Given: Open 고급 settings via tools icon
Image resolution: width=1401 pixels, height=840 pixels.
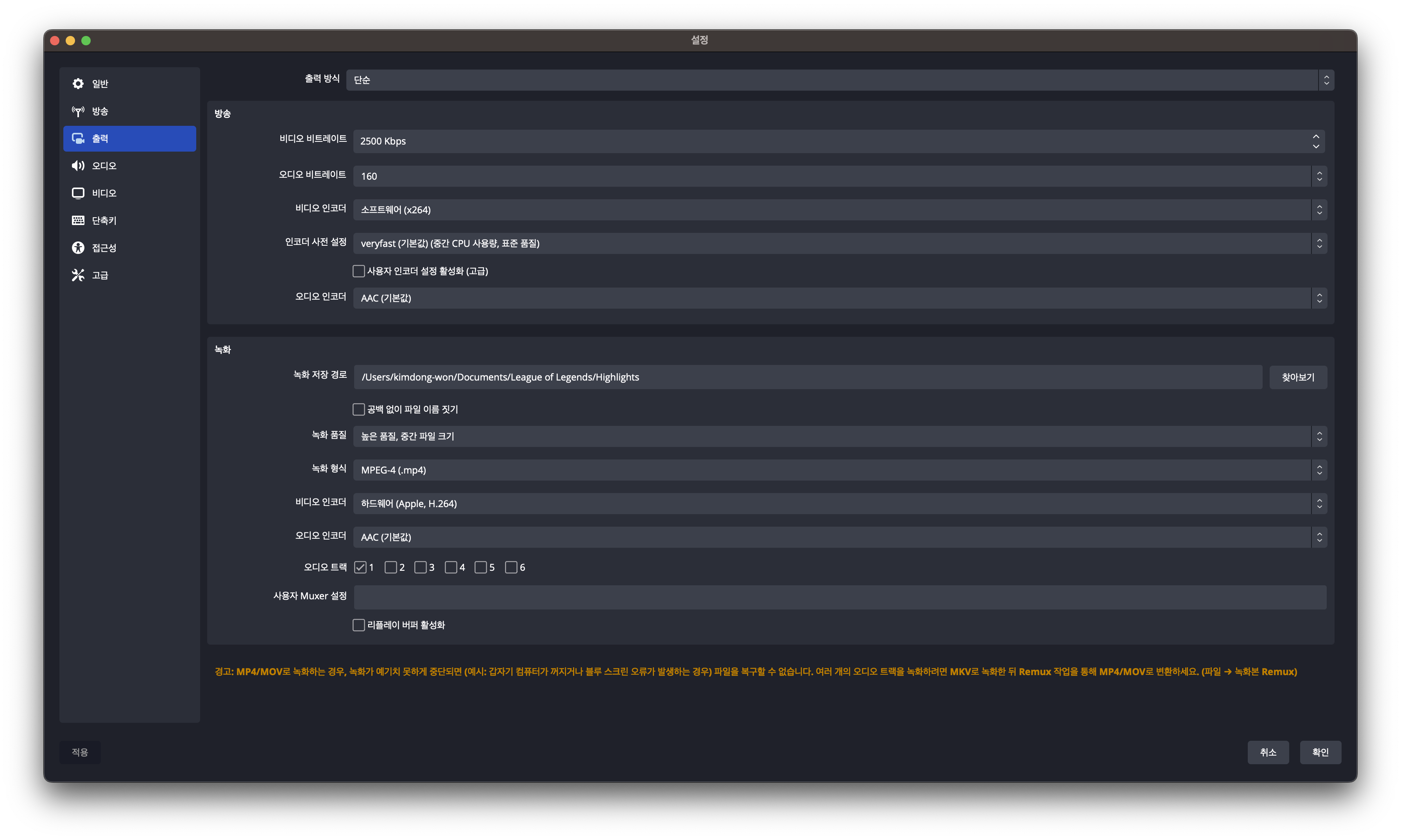Looking at the screenshot, I should click(x=78, y=275).
